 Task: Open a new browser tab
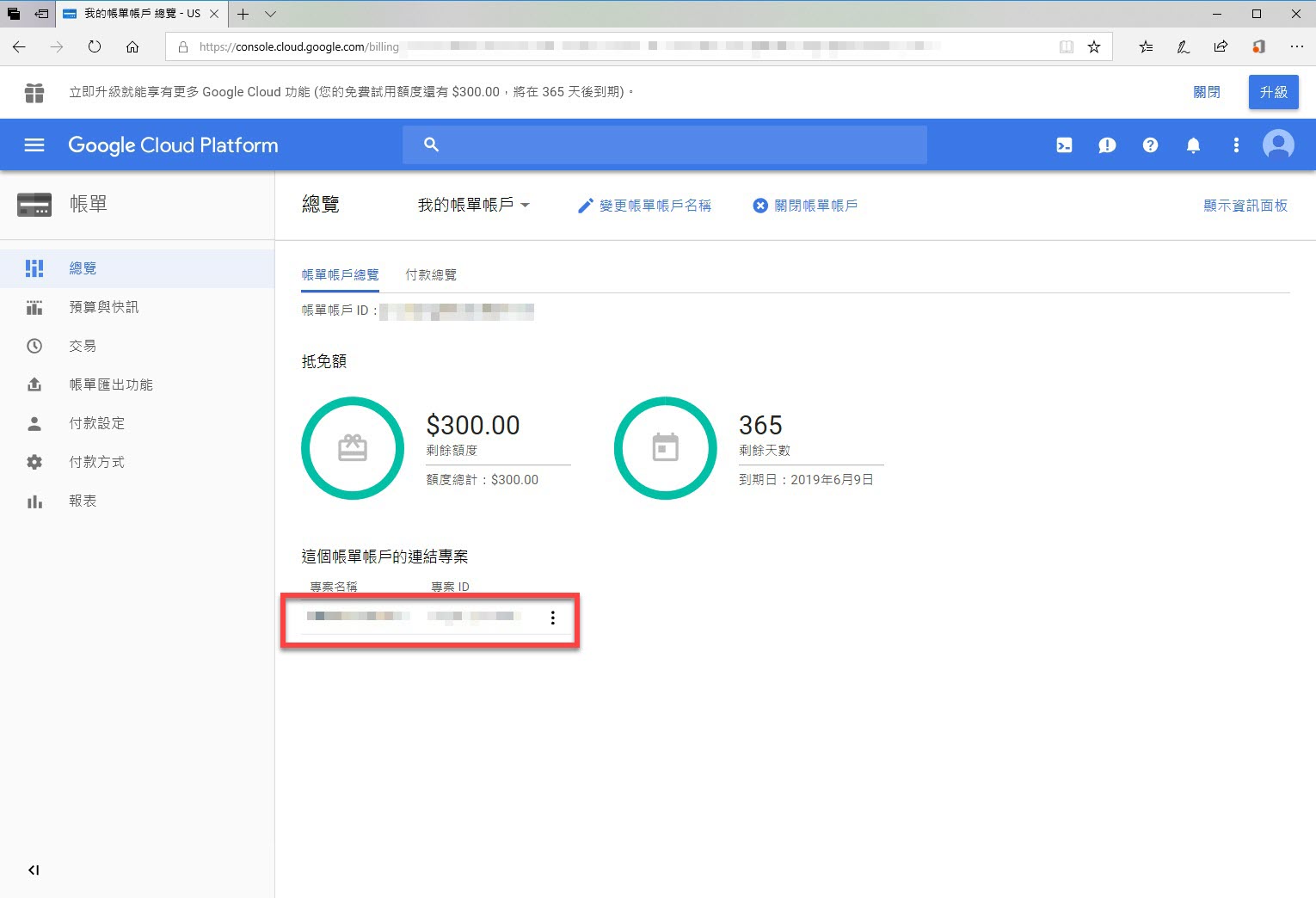(243, 14)
